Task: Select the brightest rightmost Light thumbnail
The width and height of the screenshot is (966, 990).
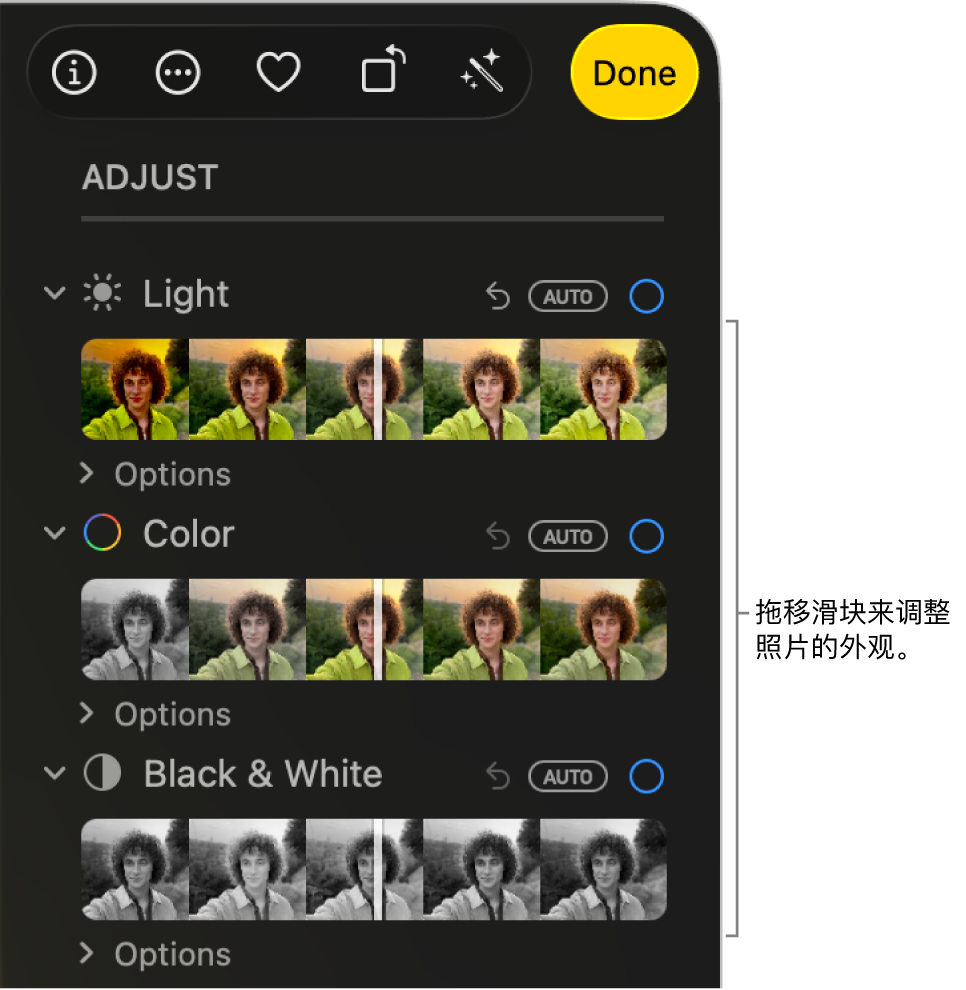Action: [603, 390]
